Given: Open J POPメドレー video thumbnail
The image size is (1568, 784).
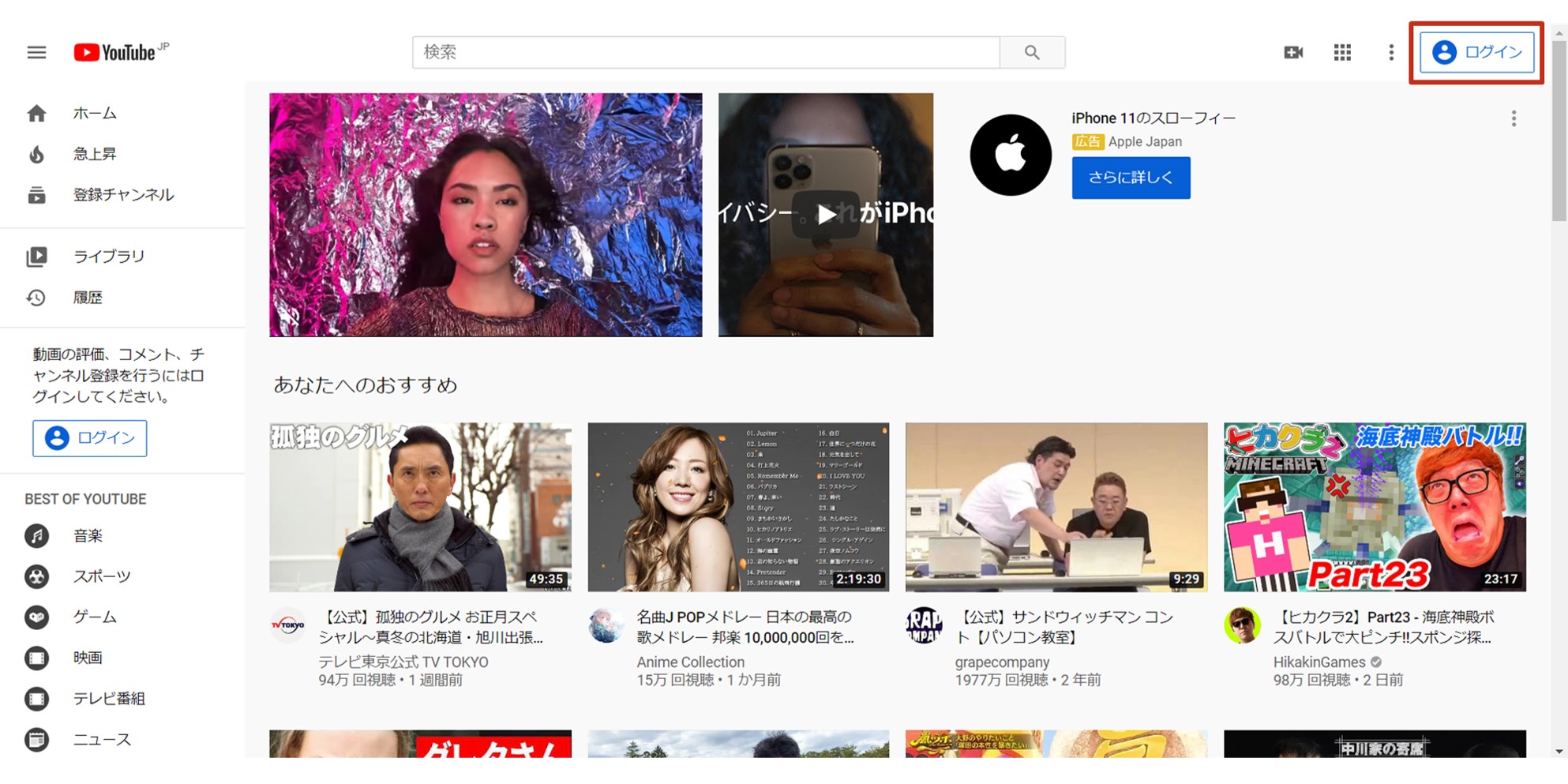Looking at the screenshot, I should tap(738, 507).
